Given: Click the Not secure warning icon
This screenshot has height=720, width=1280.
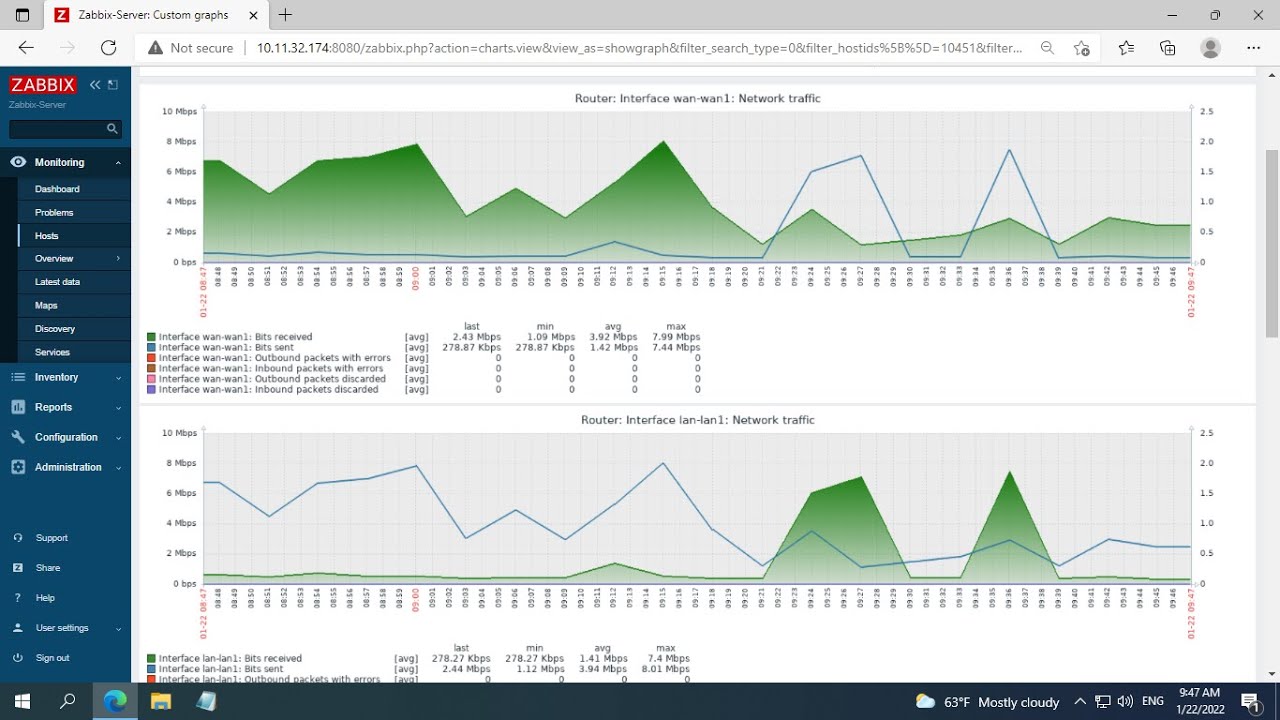Looking at the screenshot, I should tap(155, 48).
